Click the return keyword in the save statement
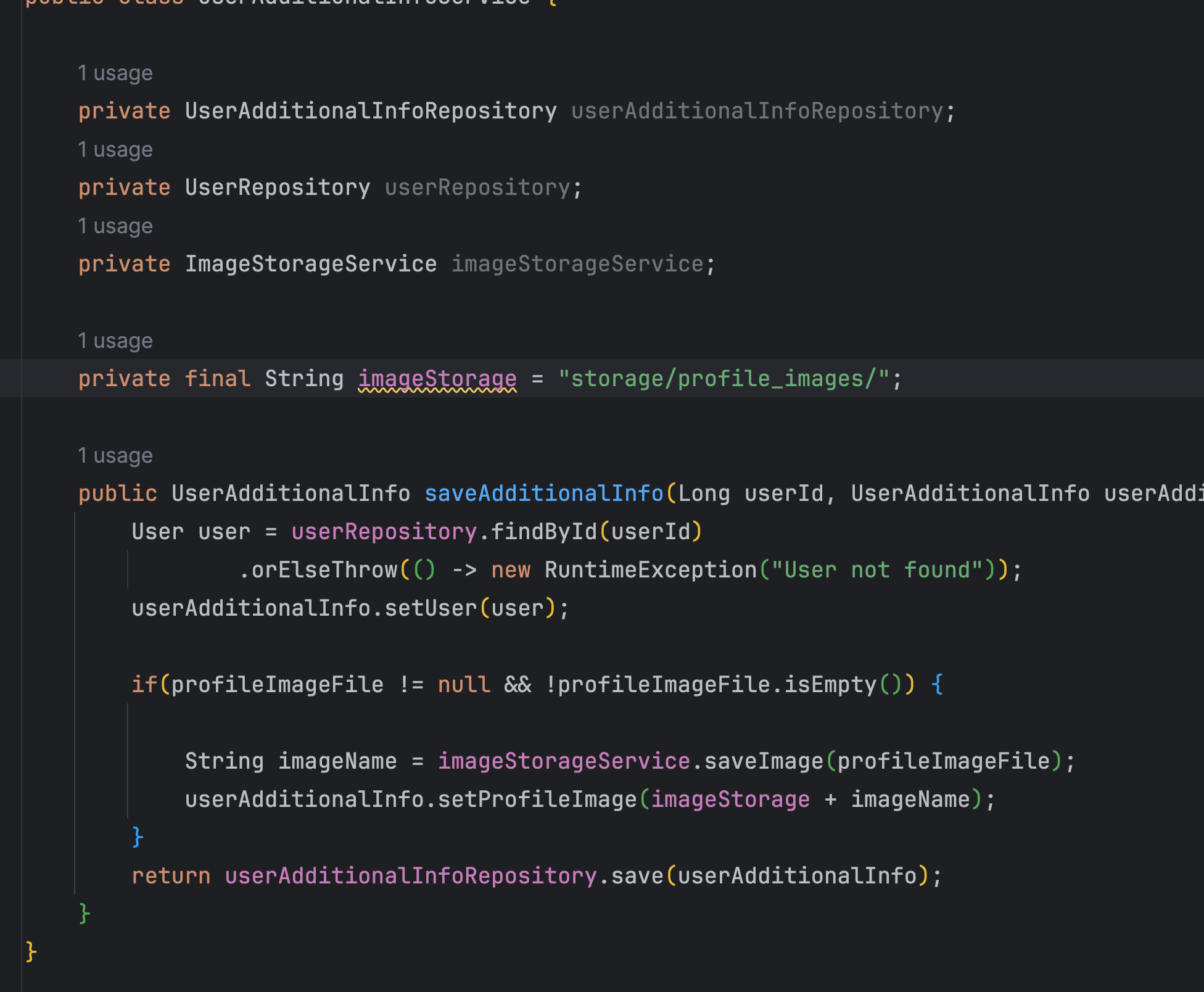Screen dimensions: 1204x992 [171, 876]
